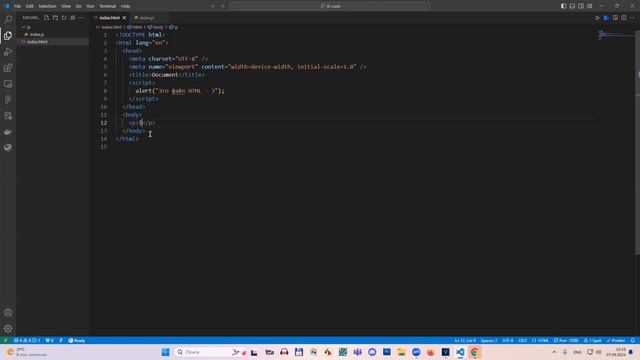This screenshot has height=360, width=640.
Task: Toggle the primary side bar layout
Action: point(563,6)
